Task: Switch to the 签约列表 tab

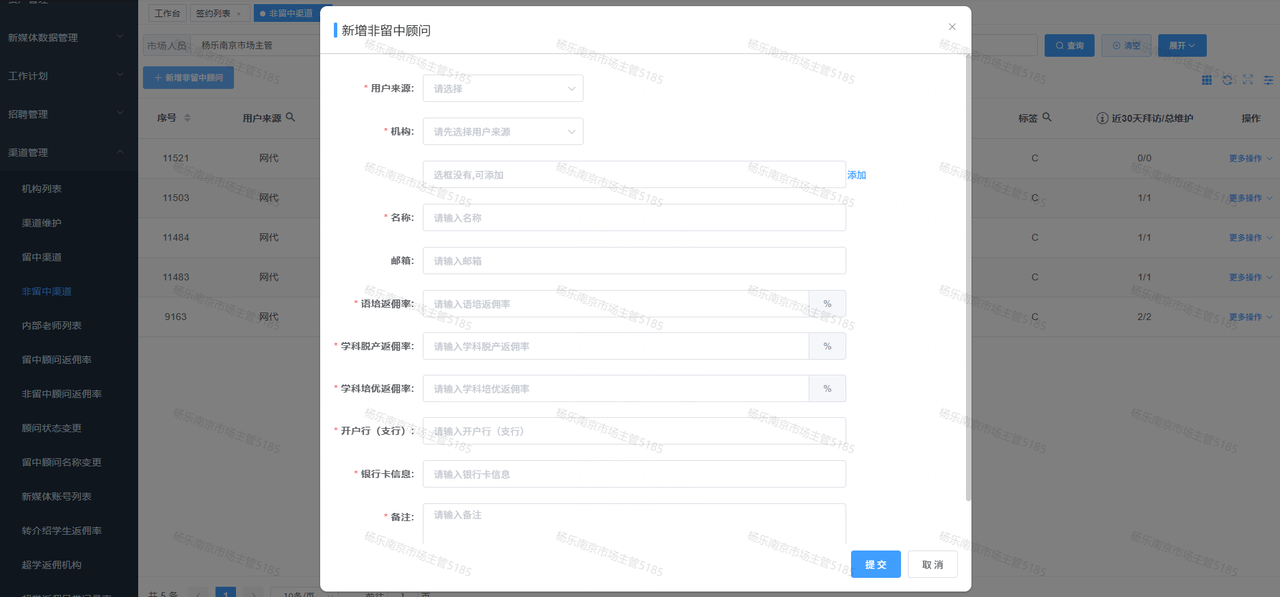Action: 217,13
